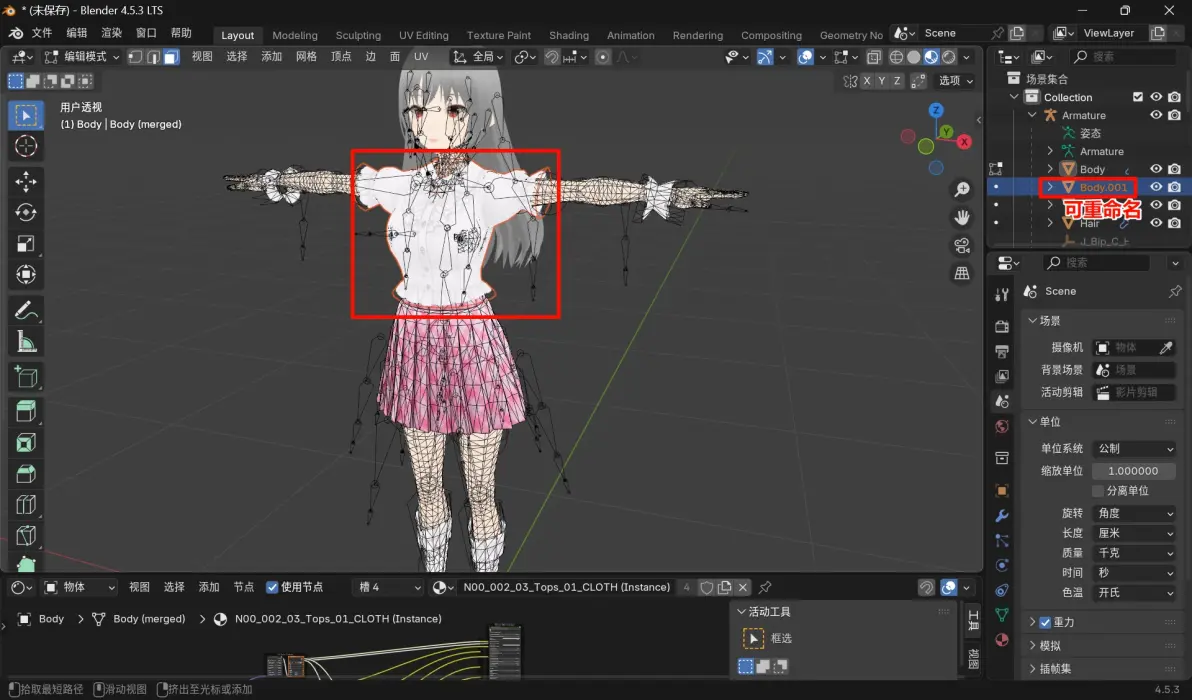
Task: Open the 编辑 menu
Action: click(77, 33)
